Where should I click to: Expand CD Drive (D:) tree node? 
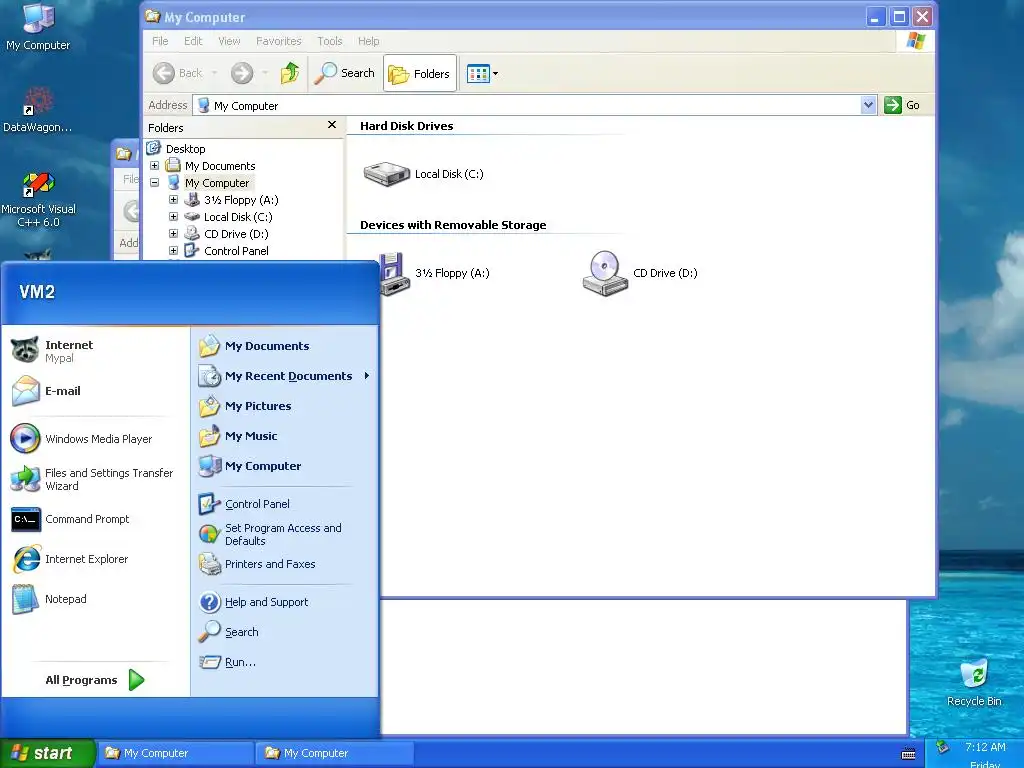tap(173, 234)
